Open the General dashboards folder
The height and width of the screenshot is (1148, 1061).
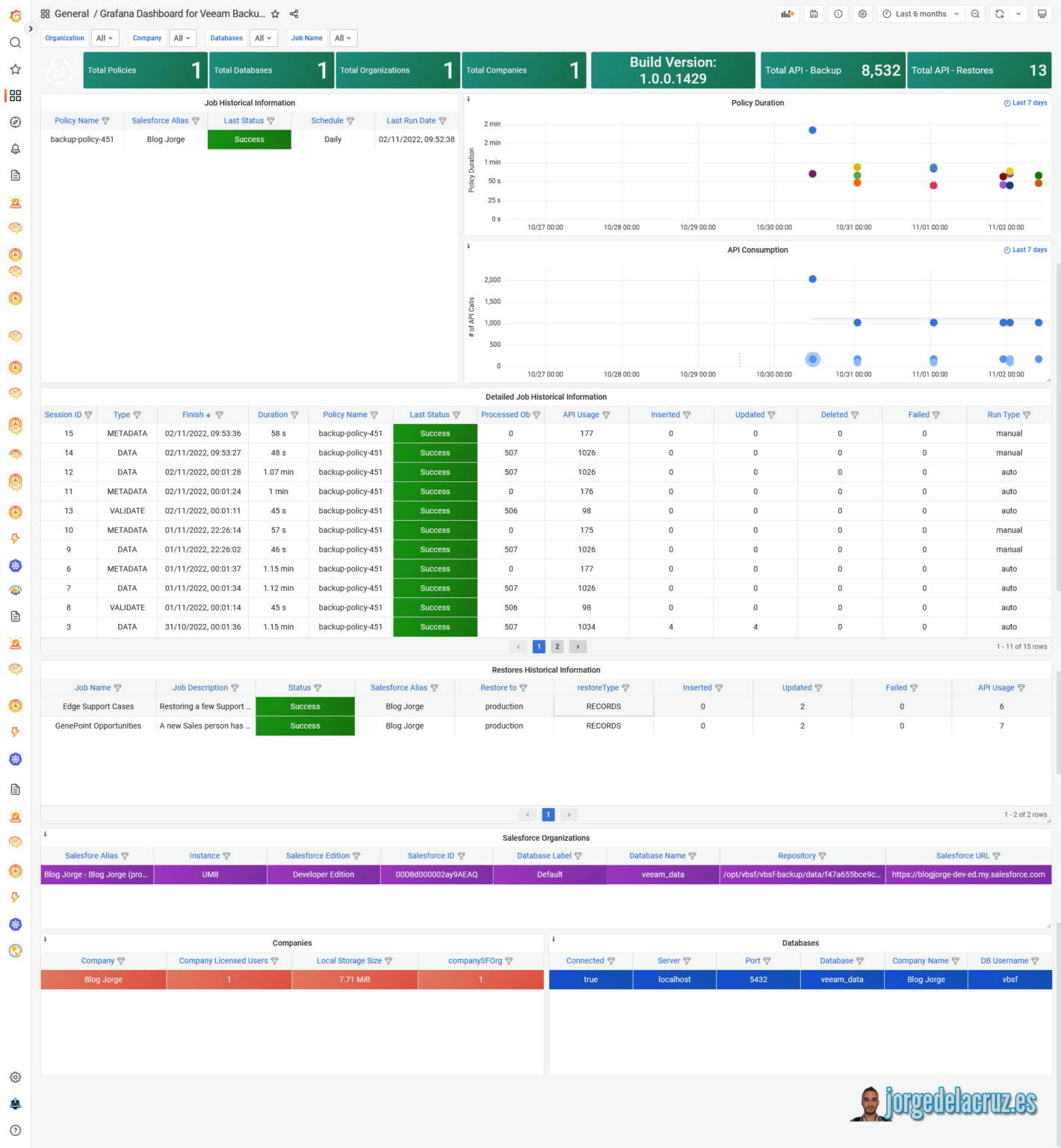point(72,13)
